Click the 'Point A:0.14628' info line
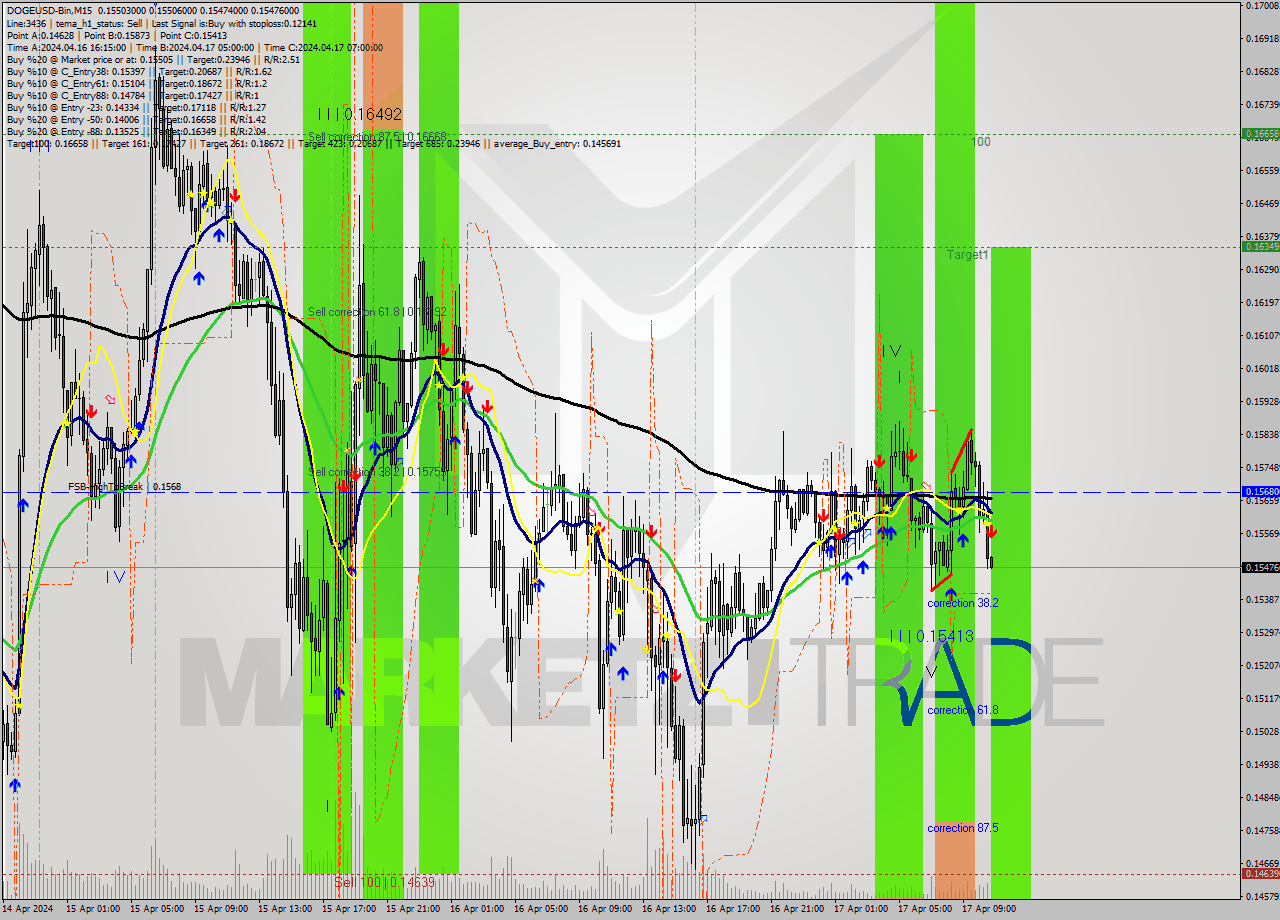Screen dimensions: 1280x920 116,36
